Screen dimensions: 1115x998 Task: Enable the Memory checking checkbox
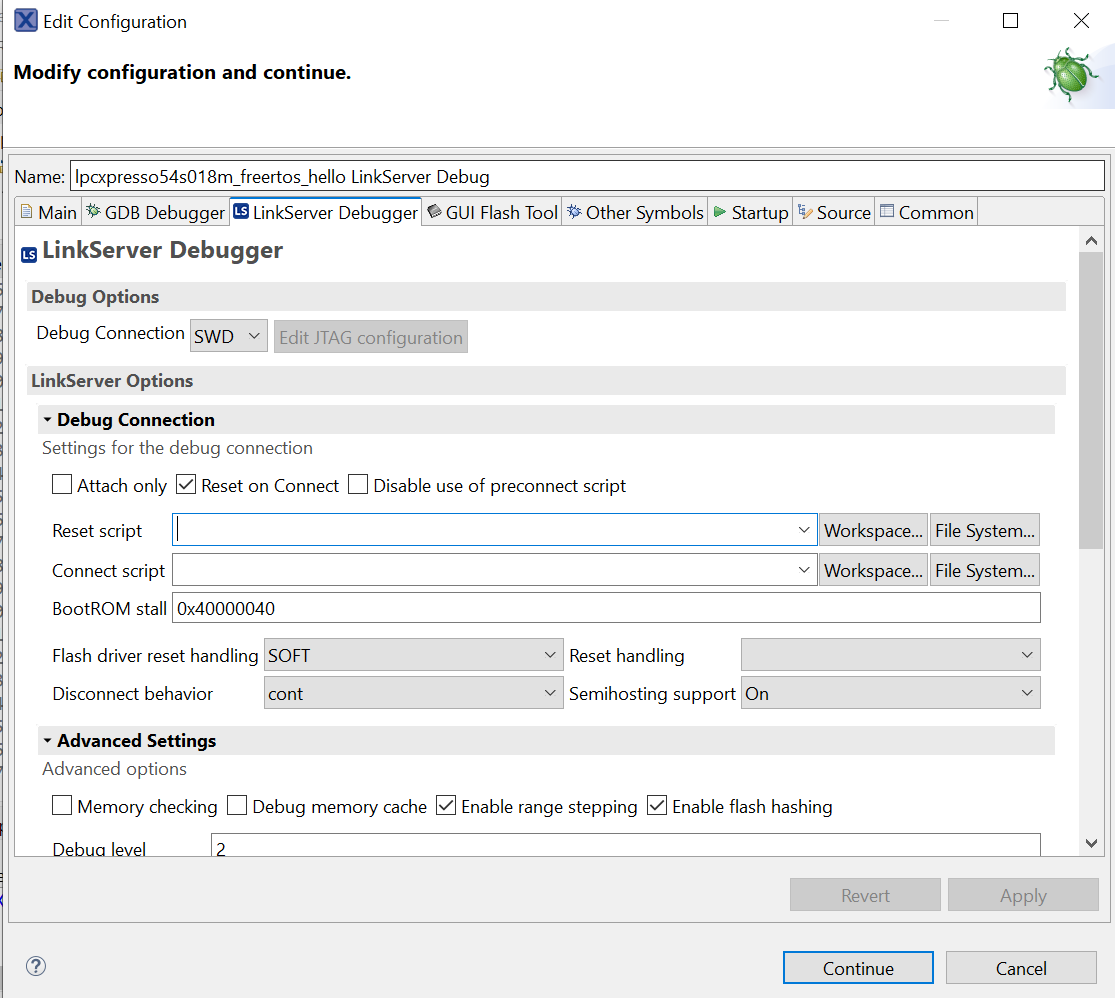point(62,806)
